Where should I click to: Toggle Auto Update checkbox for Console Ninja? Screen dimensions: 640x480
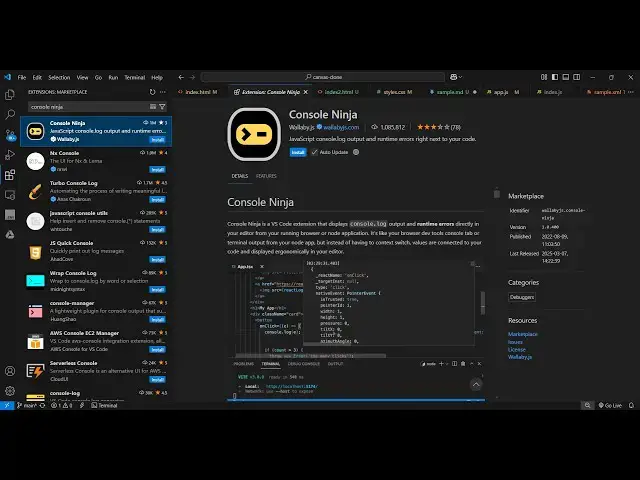pyautogui.click(x=314, y=152)
